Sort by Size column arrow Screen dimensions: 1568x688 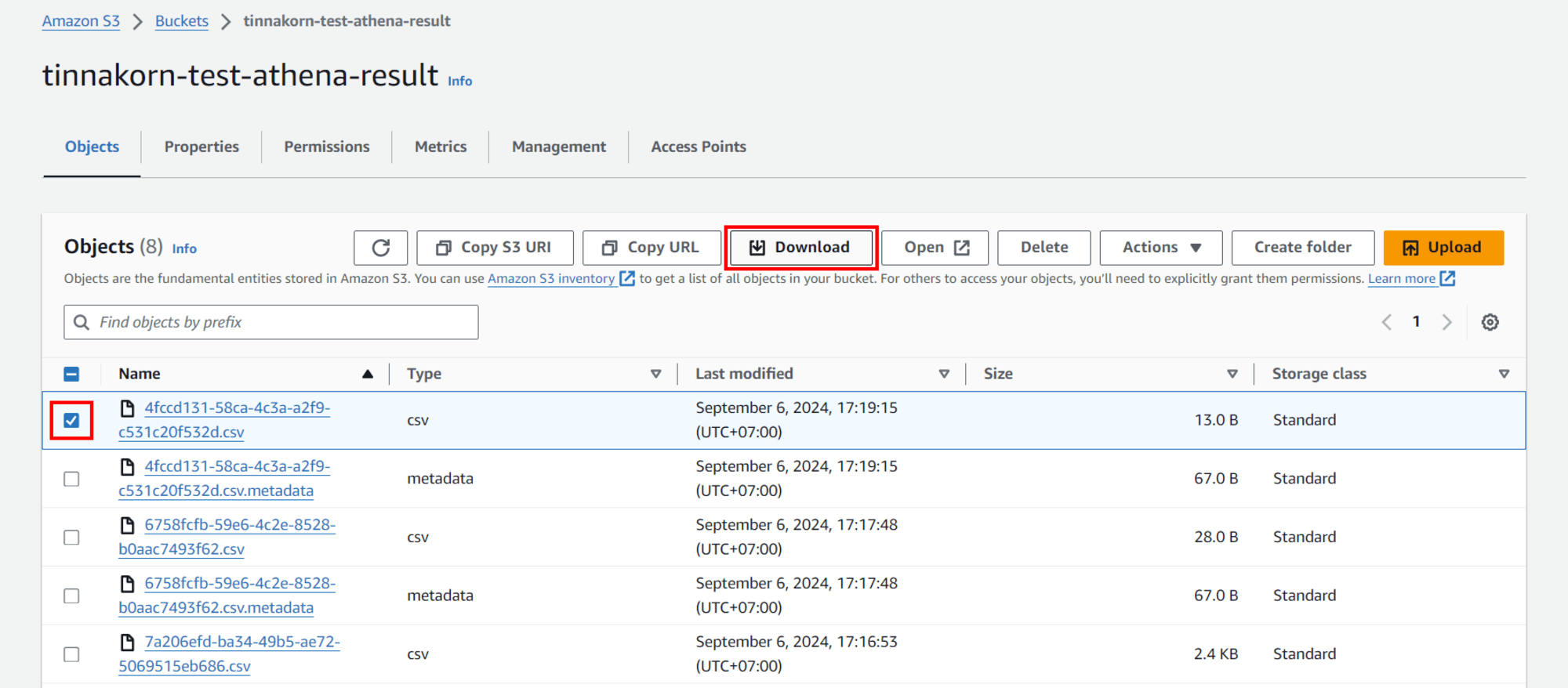click(1232, 374)
